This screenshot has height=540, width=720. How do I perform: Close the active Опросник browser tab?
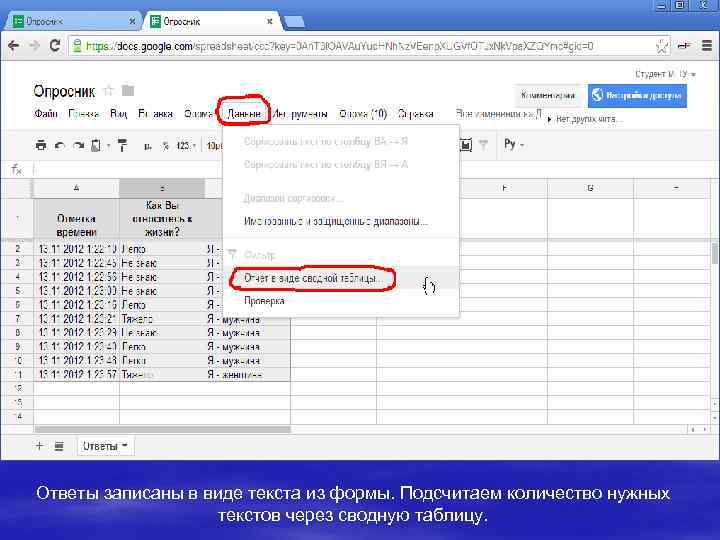pyautogui.click(x=270, y=21)
